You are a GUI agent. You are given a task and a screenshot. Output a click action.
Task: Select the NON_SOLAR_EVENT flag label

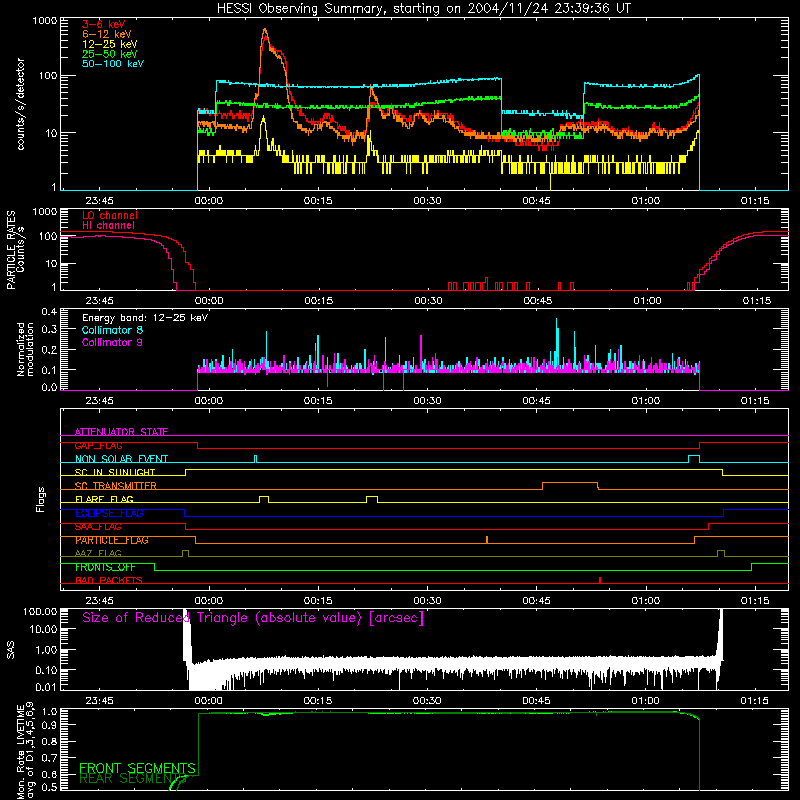pyautogui.click(x=121, y=459)
